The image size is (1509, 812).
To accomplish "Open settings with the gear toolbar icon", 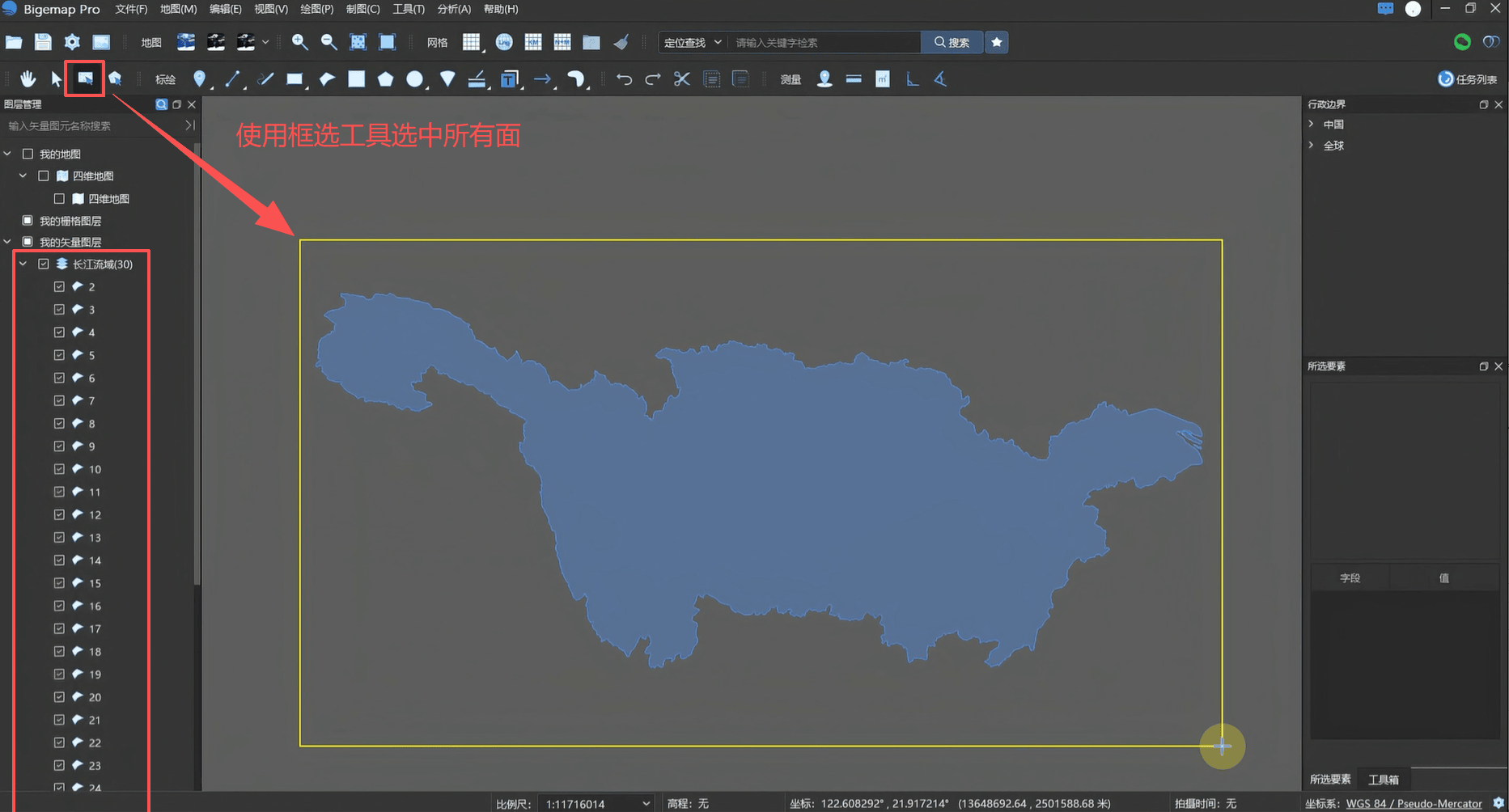I will point(72,42).
